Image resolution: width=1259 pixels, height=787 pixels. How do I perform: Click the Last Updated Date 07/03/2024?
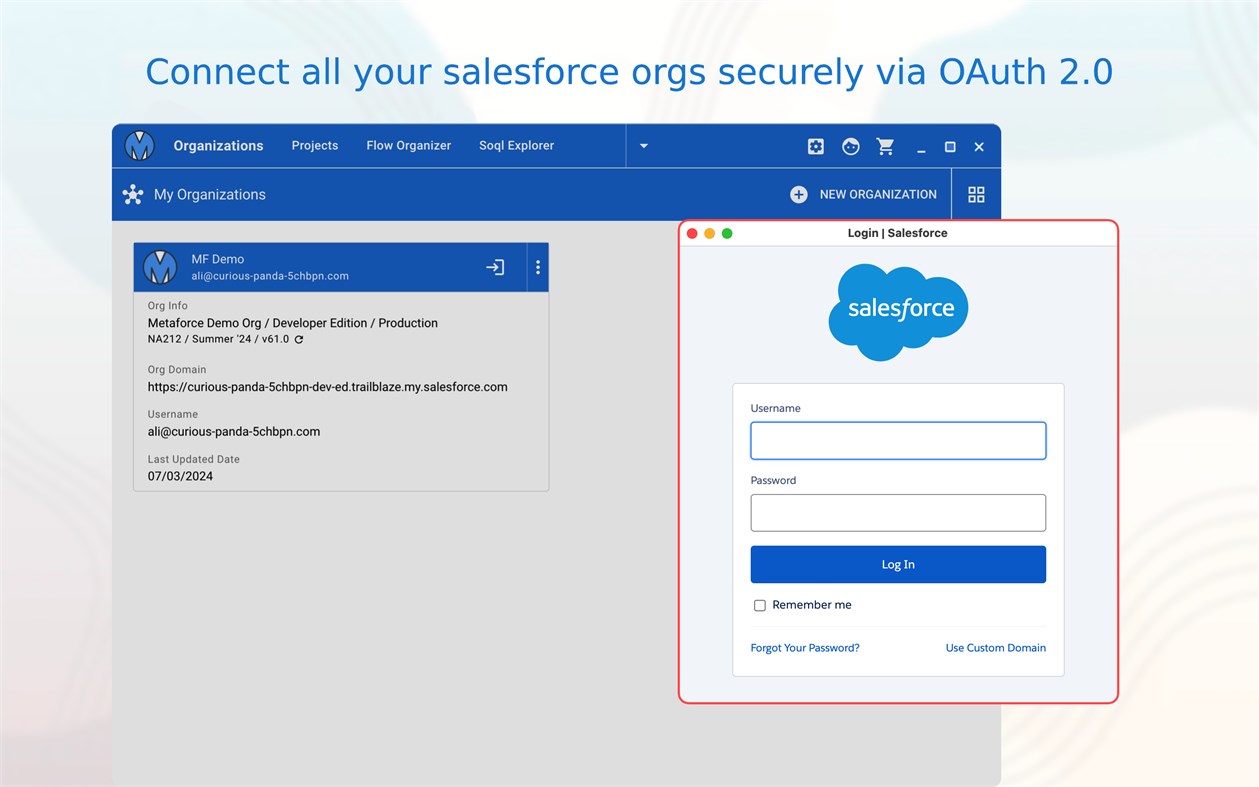click(180, 476)
